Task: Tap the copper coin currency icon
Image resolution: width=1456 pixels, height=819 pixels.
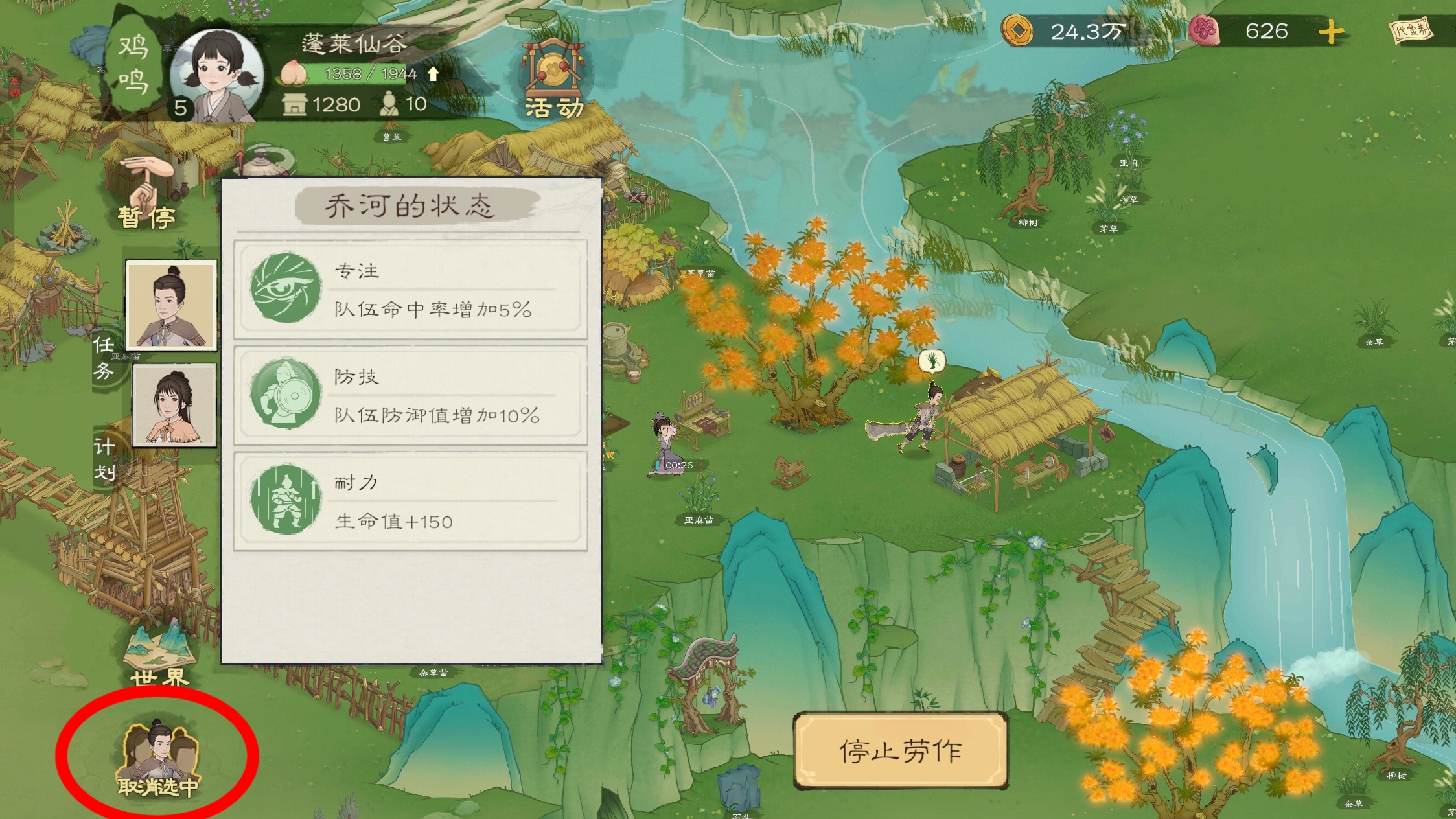Action: pos(1017,30)
